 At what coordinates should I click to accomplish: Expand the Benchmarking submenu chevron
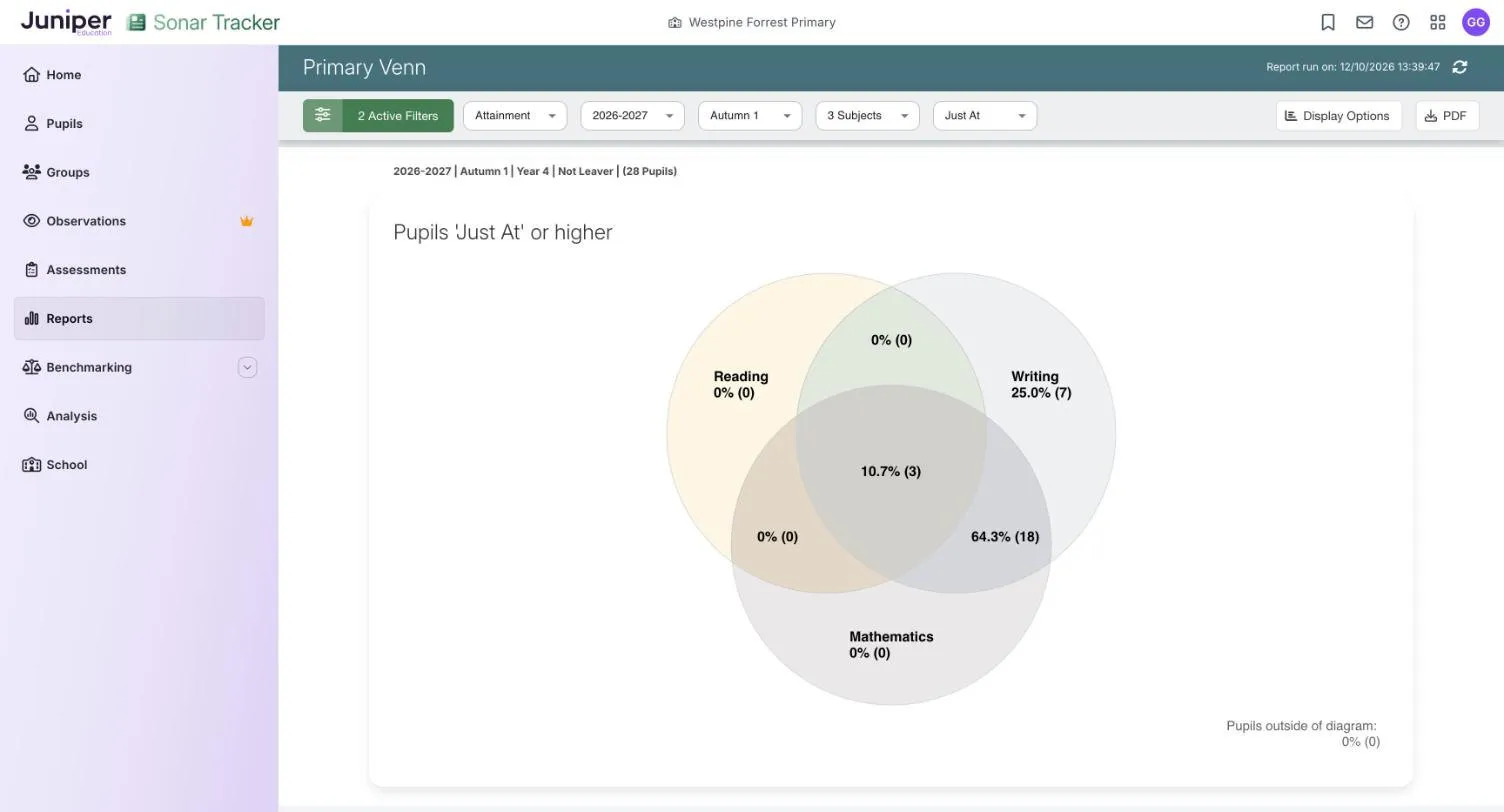click(x=248, y=368)
